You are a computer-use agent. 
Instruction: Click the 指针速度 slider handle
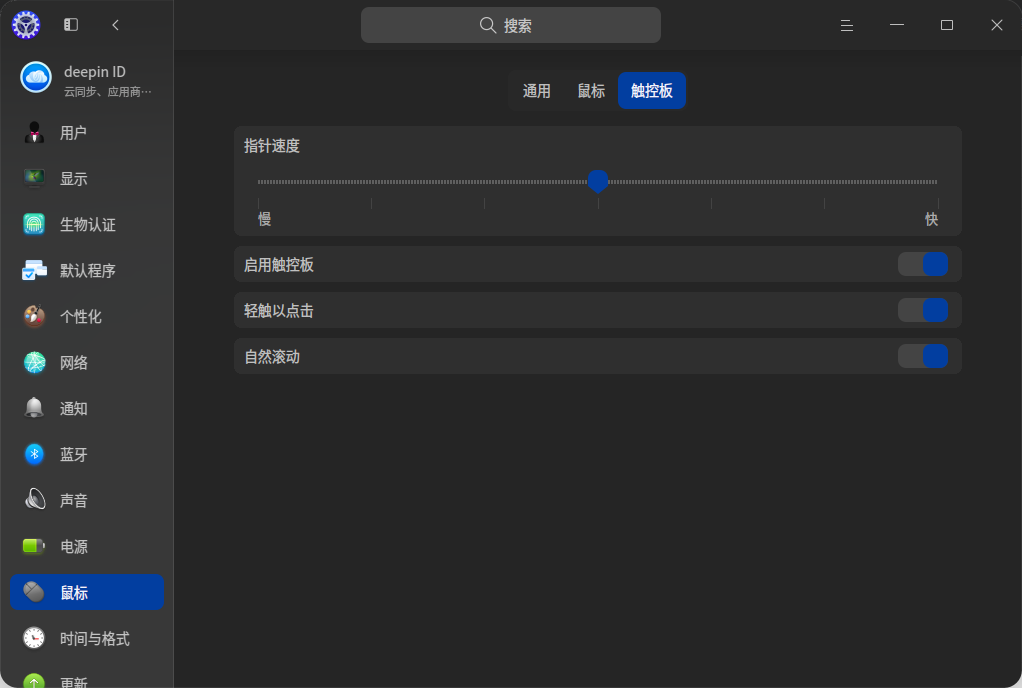pyautogui.click(x=598, y=181)
